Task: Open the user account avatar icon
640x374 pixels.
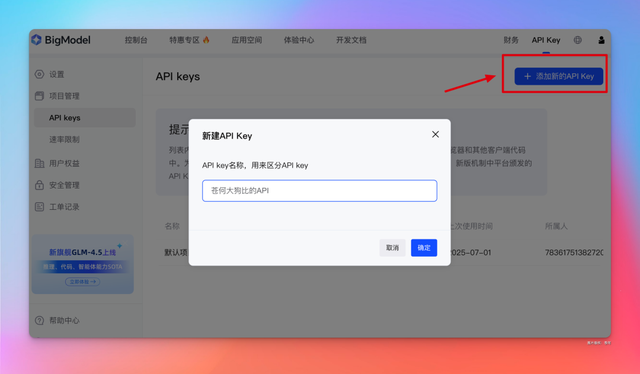Action: click(x=601, y=40)
